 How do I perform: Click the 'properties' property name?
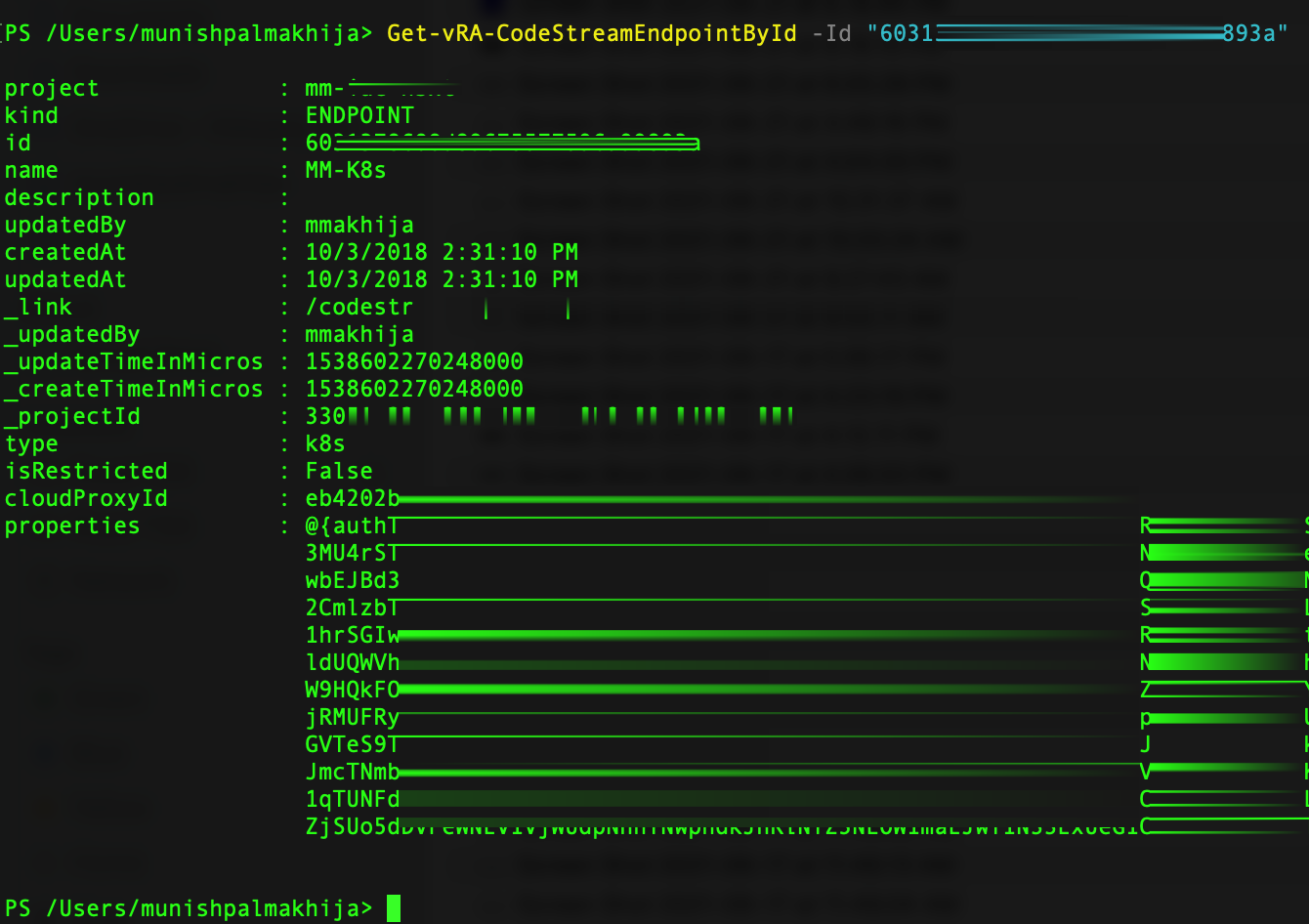72,526
